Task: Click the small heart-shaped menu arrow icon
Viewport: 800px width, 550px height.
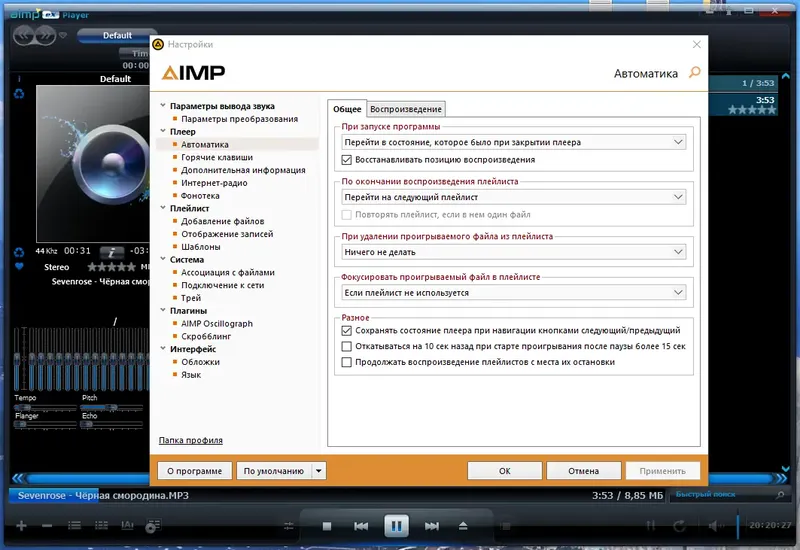Action: point(63,35)
